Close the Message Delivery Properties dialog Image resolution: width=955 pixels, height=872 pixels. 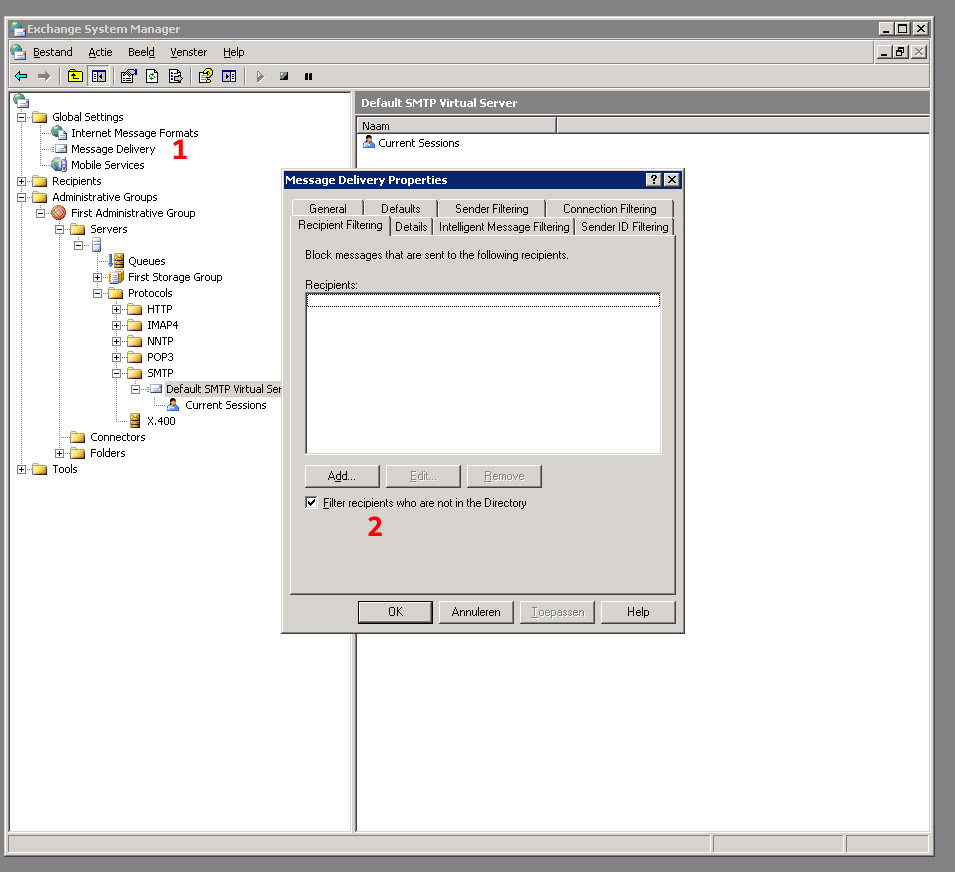(x=672, y=180)
